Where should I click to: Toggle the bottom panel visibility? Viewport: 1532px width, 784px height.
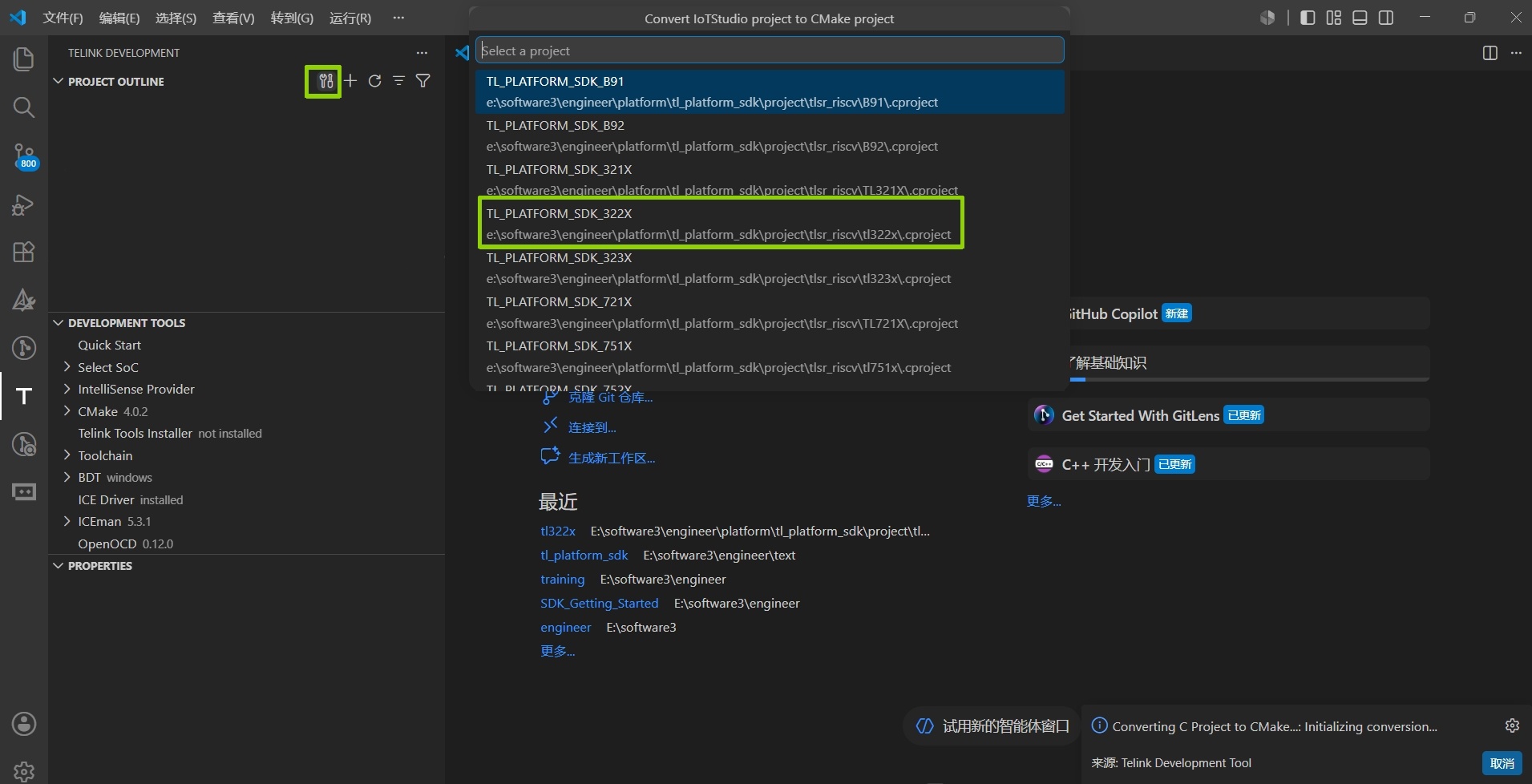pos(1360,18)
